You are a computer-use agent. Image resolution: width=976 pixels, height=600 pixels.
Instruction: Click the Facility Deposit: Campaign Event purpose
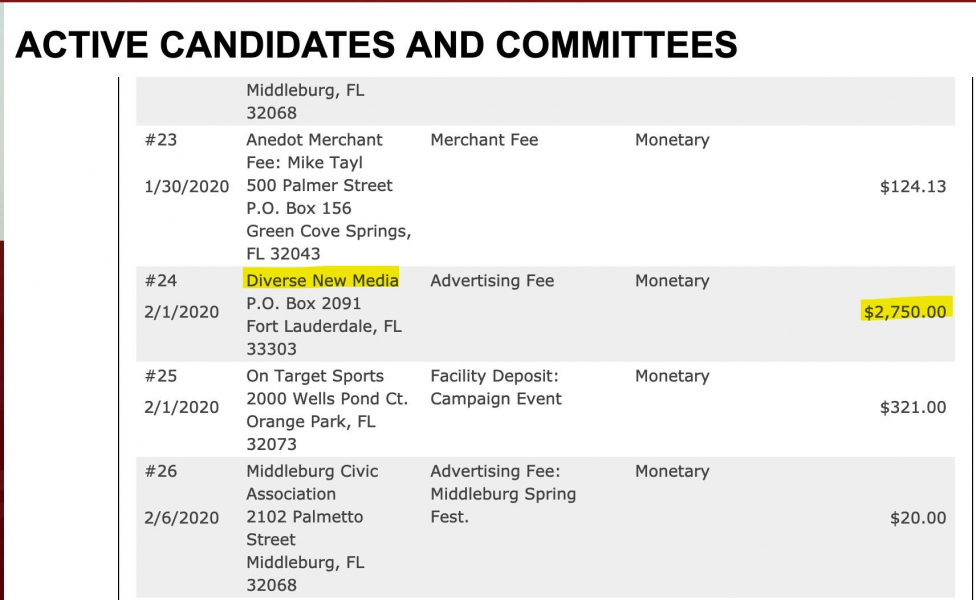click(x=495, y=387)
